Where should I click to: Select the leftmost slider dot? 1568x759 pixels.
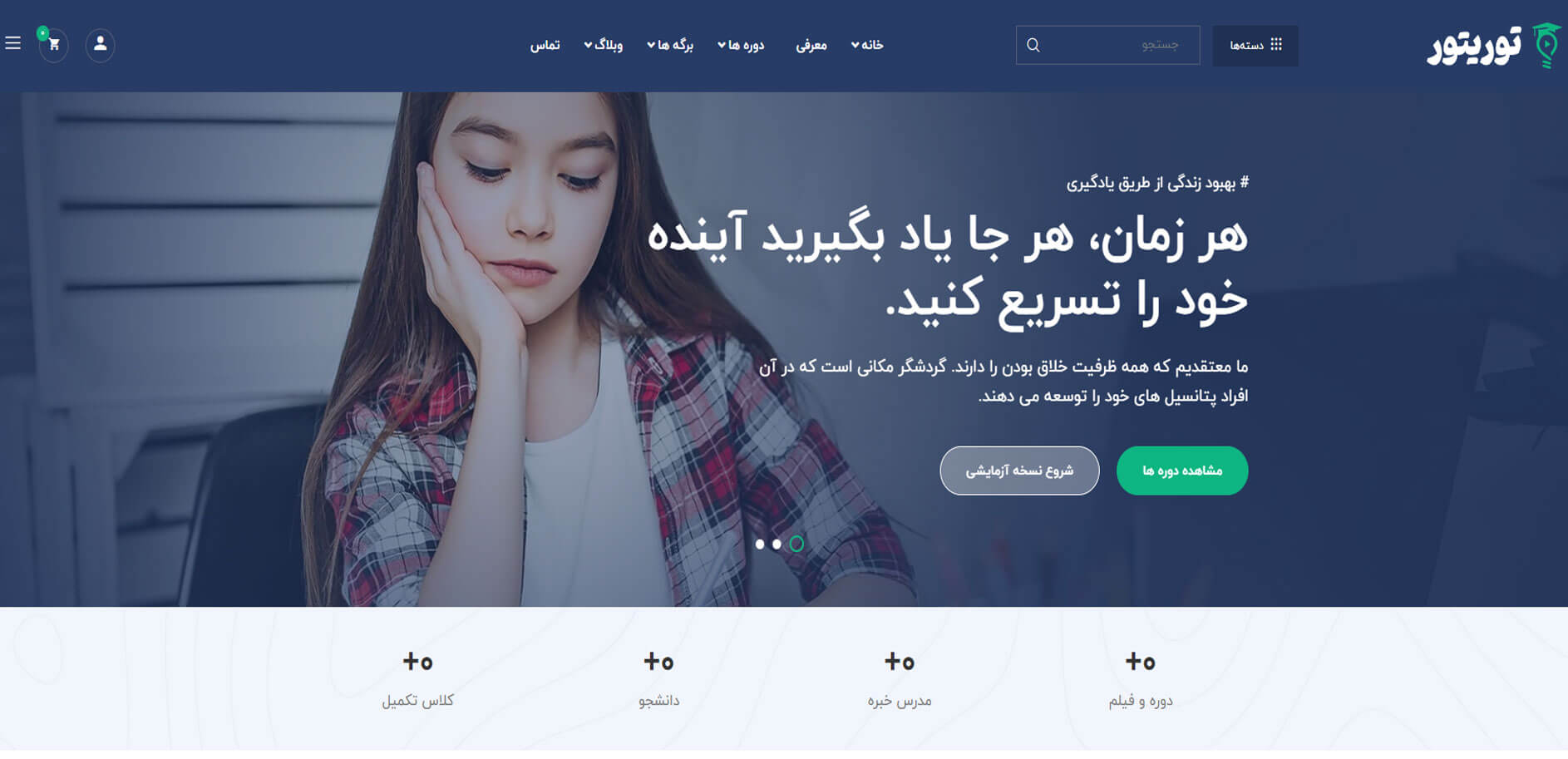point(760,545)
